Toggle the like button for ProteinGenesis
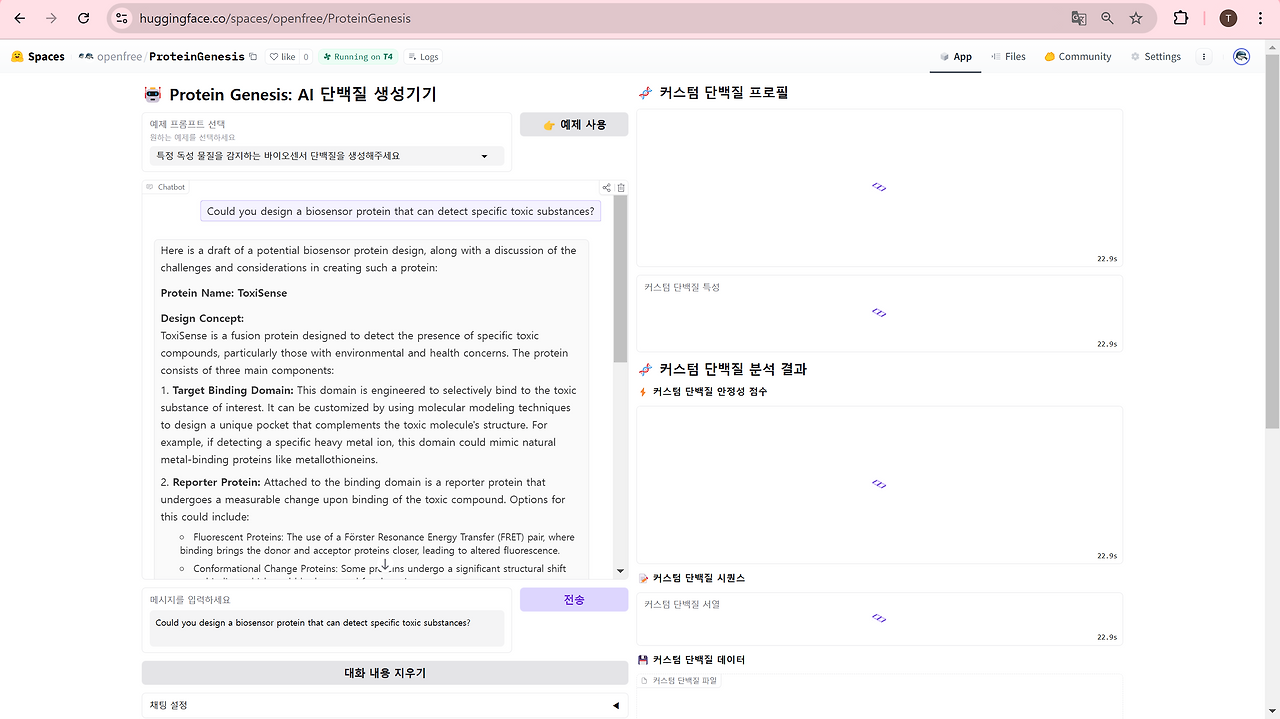This screenshot has width=1280, height=719. click(283, 57)
